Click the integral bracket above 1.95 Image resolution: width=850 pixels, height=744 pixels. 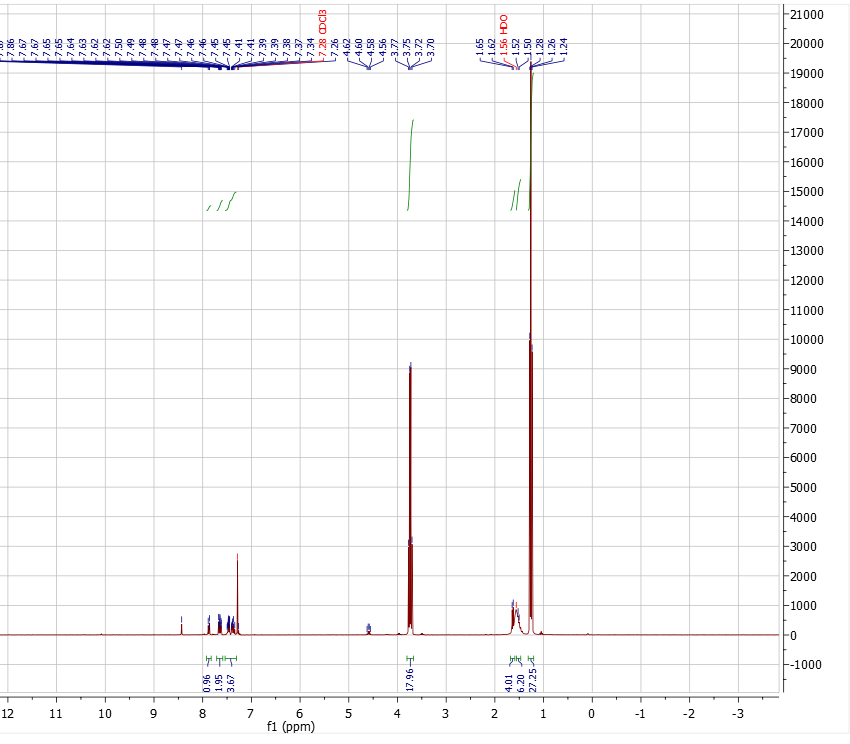[x=218, y=658]
